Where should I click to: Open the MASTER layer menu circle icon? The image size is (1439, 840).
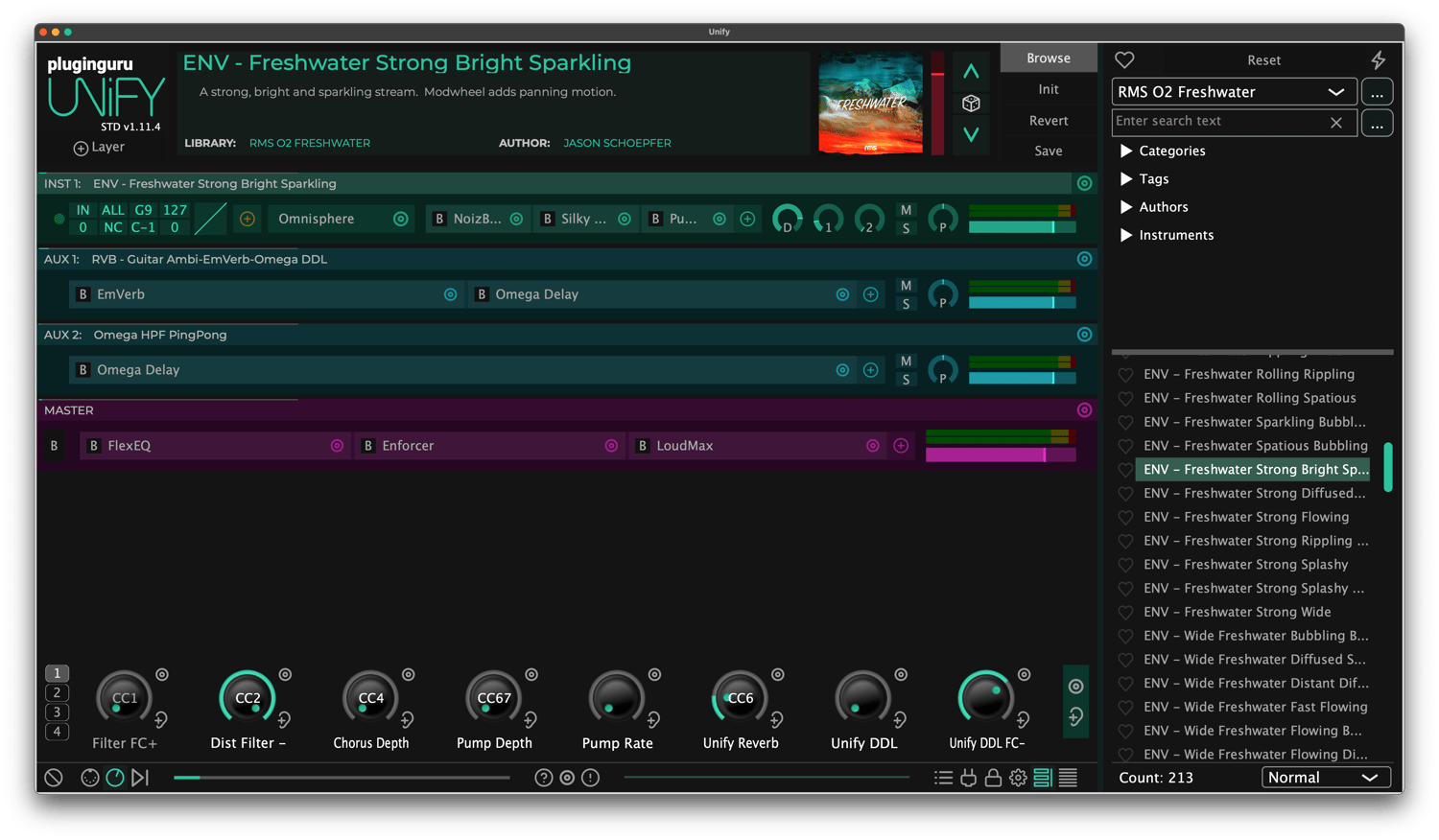(x=1084, y=410)
